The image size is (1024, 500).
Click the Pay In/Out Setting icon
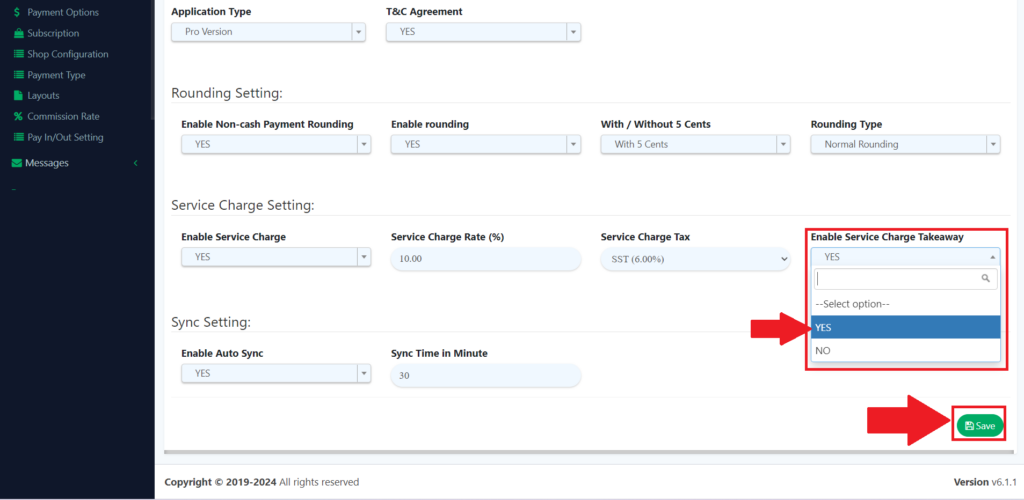tap(17, 138)
